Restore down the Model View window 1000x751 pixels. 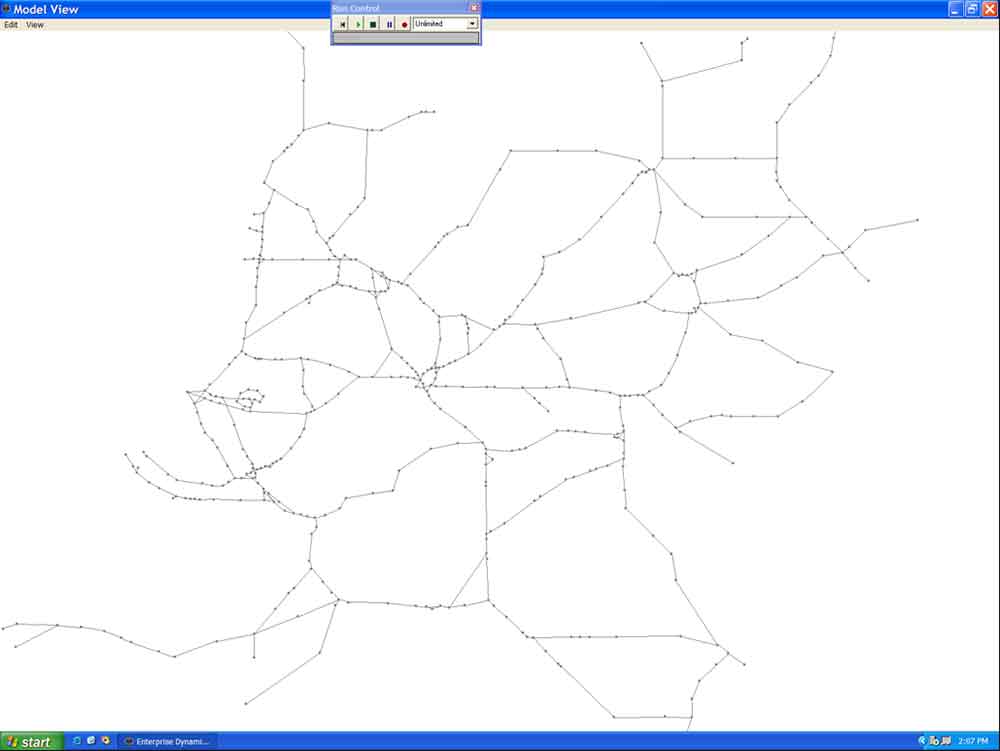click(971, 8)
